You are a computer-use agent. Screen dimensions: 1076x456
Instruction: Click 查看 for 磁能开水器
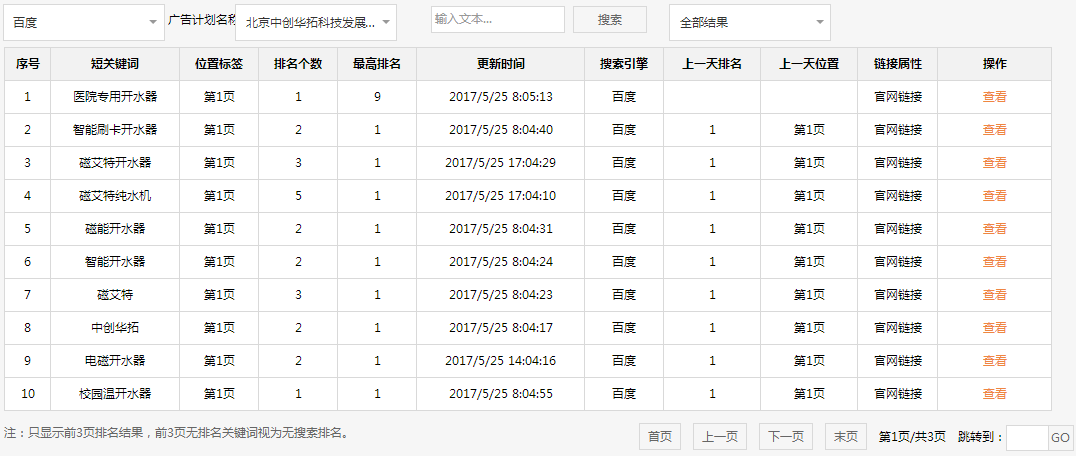point(994,228)
